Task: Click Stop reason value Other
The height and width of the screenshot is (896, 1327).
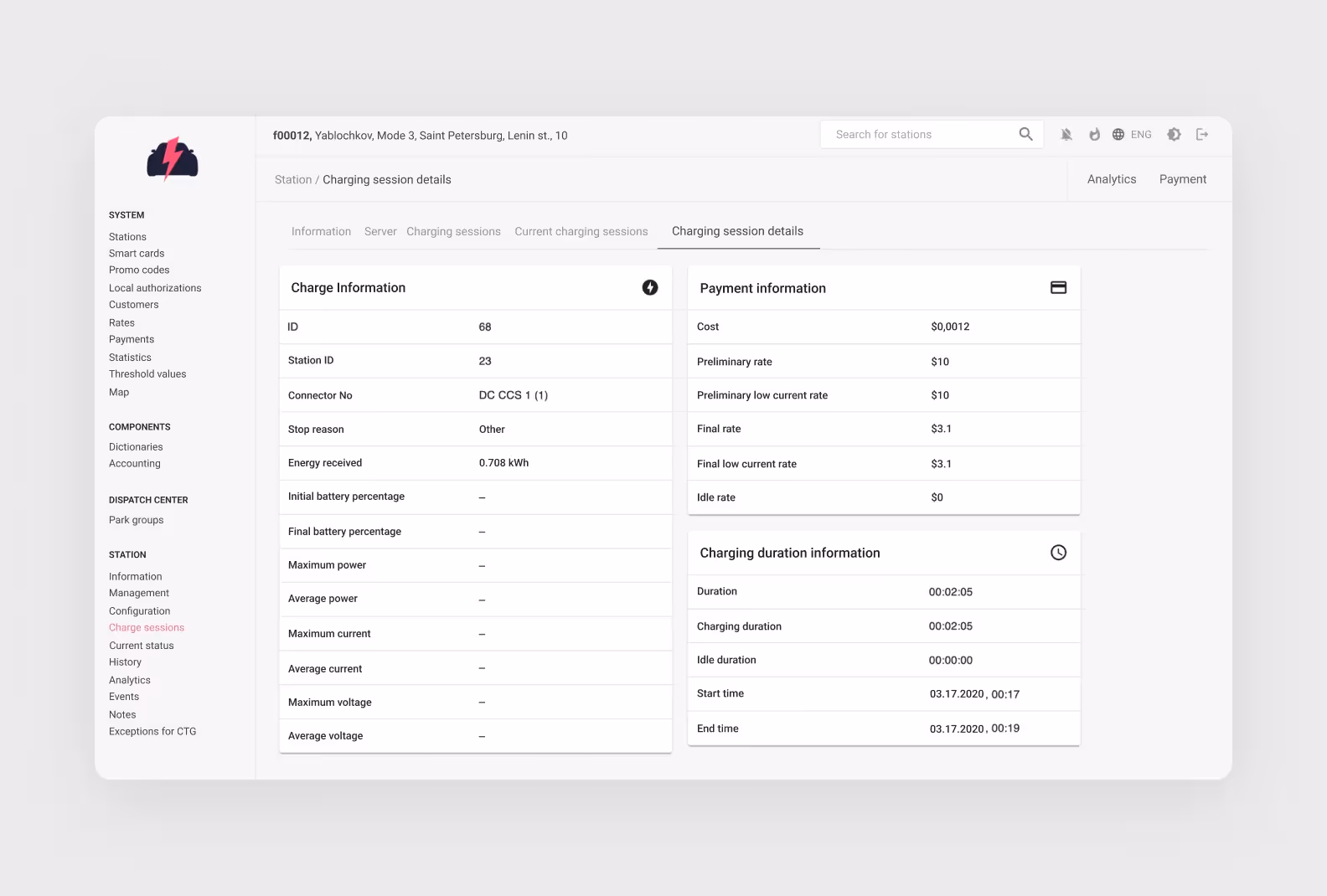Action: 492,430
